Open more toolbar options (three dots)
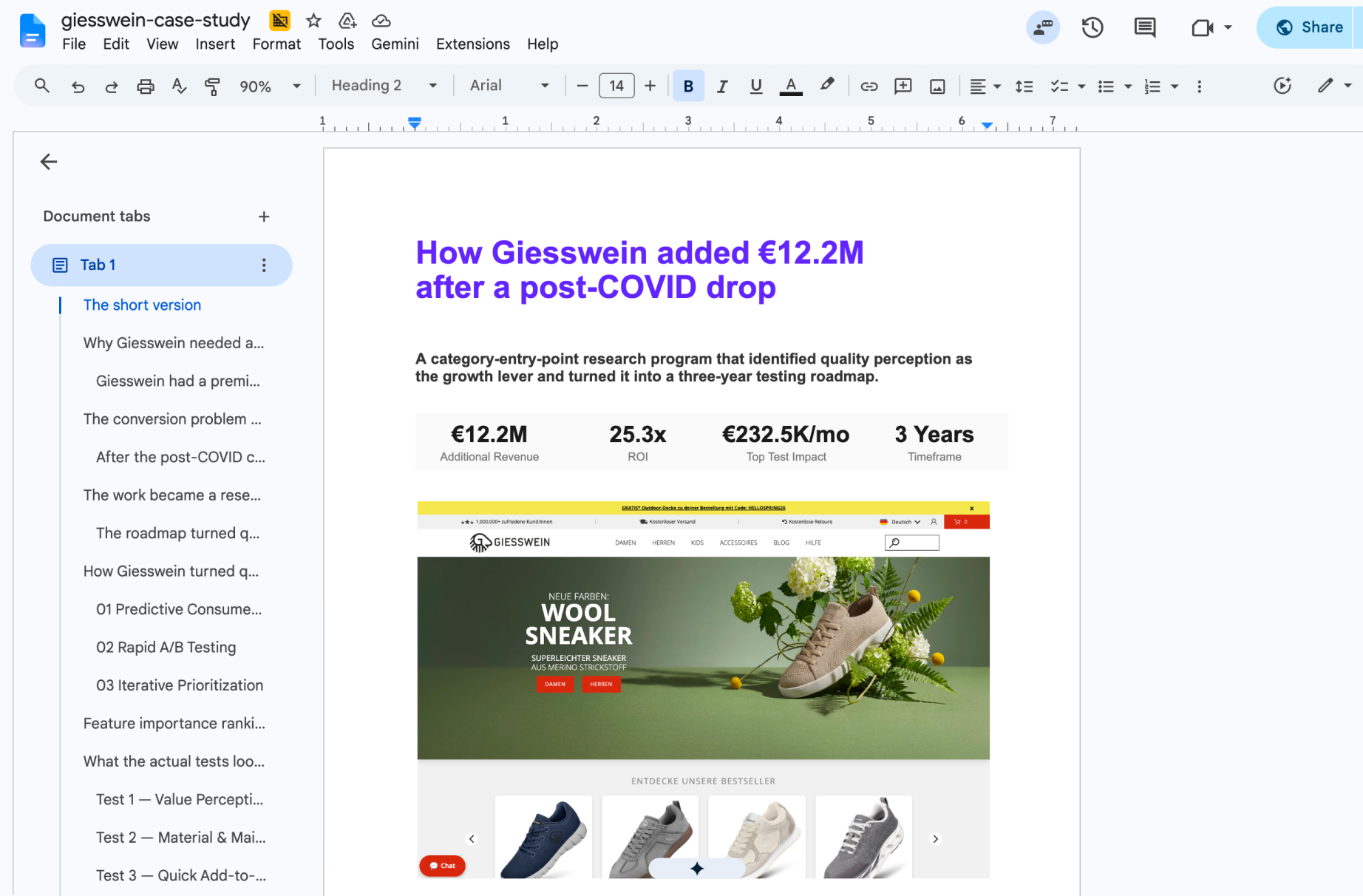Image resolution: width=1363 pixels, height=896 pixels. click(x=1199, y=86)
